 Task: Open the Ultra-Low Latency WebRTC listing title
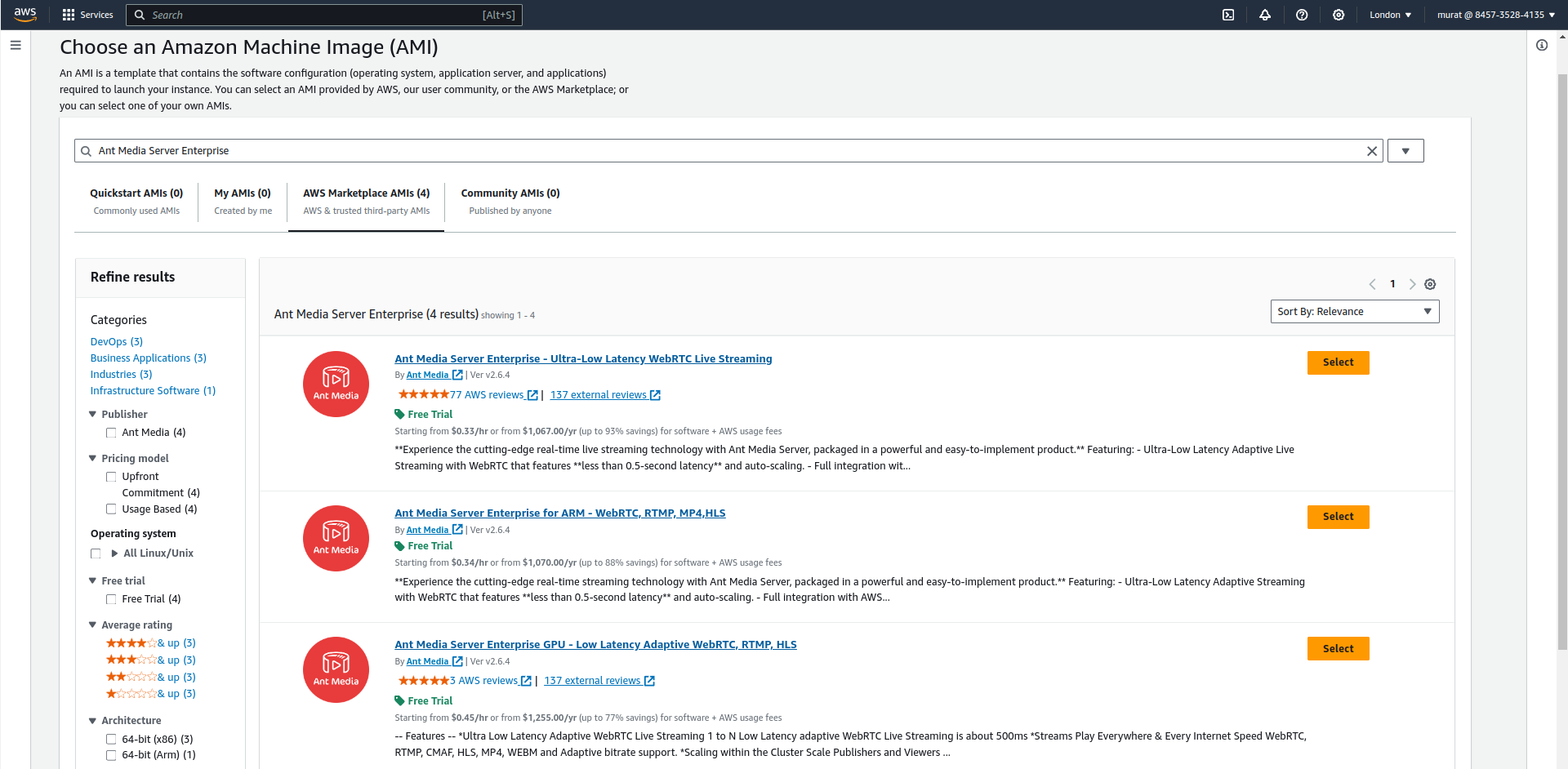click(x=583, y=359)
